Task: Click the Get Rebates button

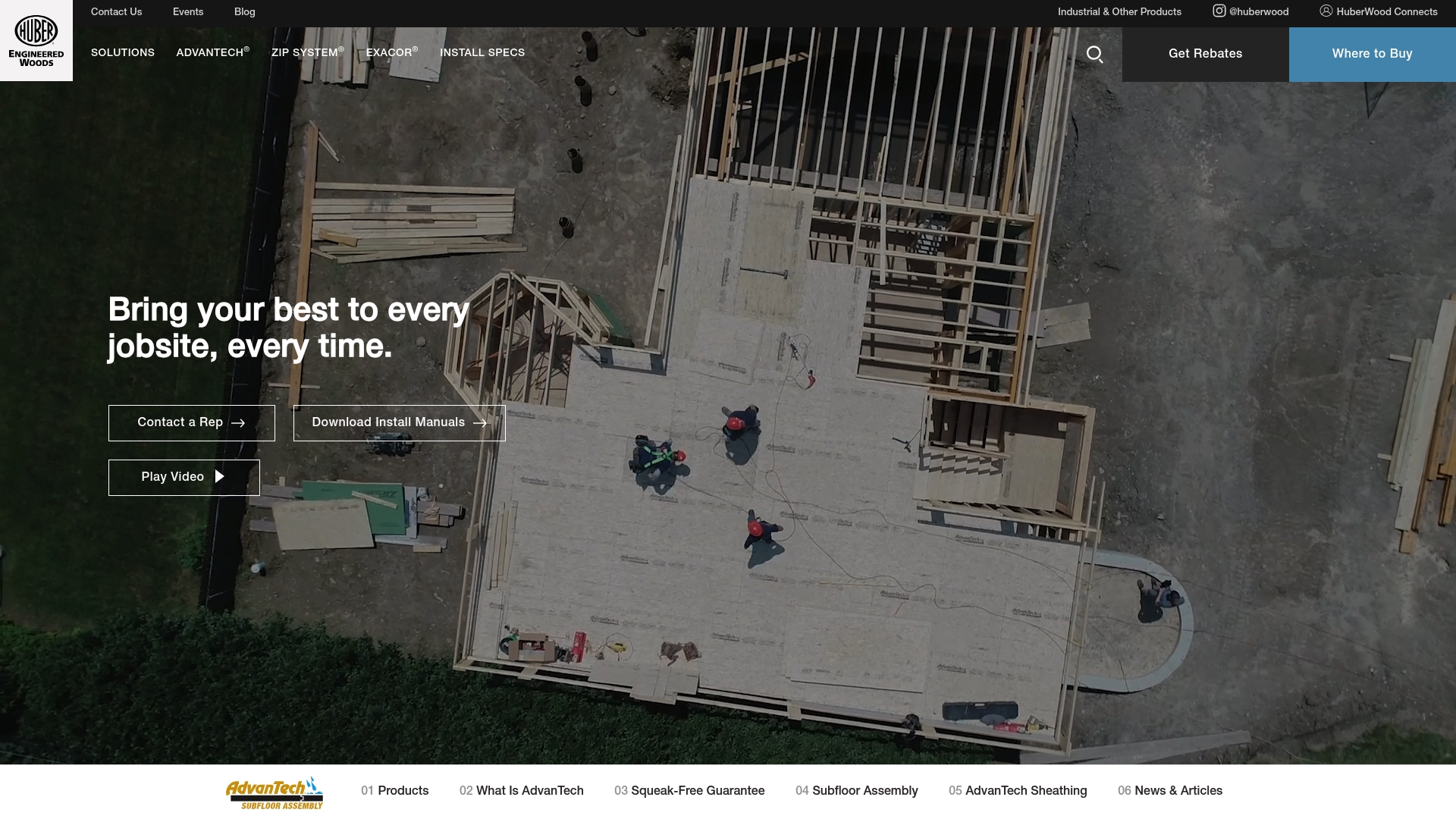Action: tap(1206, 54)
